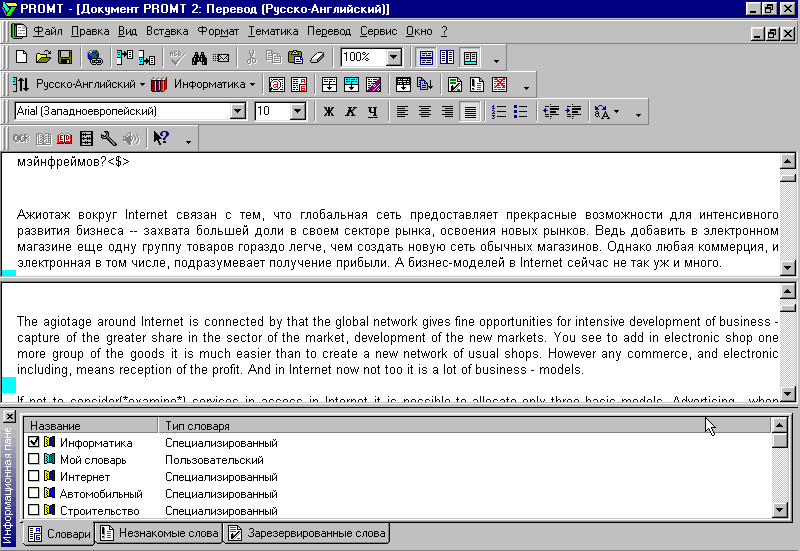Open the Русско-Английский direction dropdown
Screen dimensions: 800x551
(142, 84)
